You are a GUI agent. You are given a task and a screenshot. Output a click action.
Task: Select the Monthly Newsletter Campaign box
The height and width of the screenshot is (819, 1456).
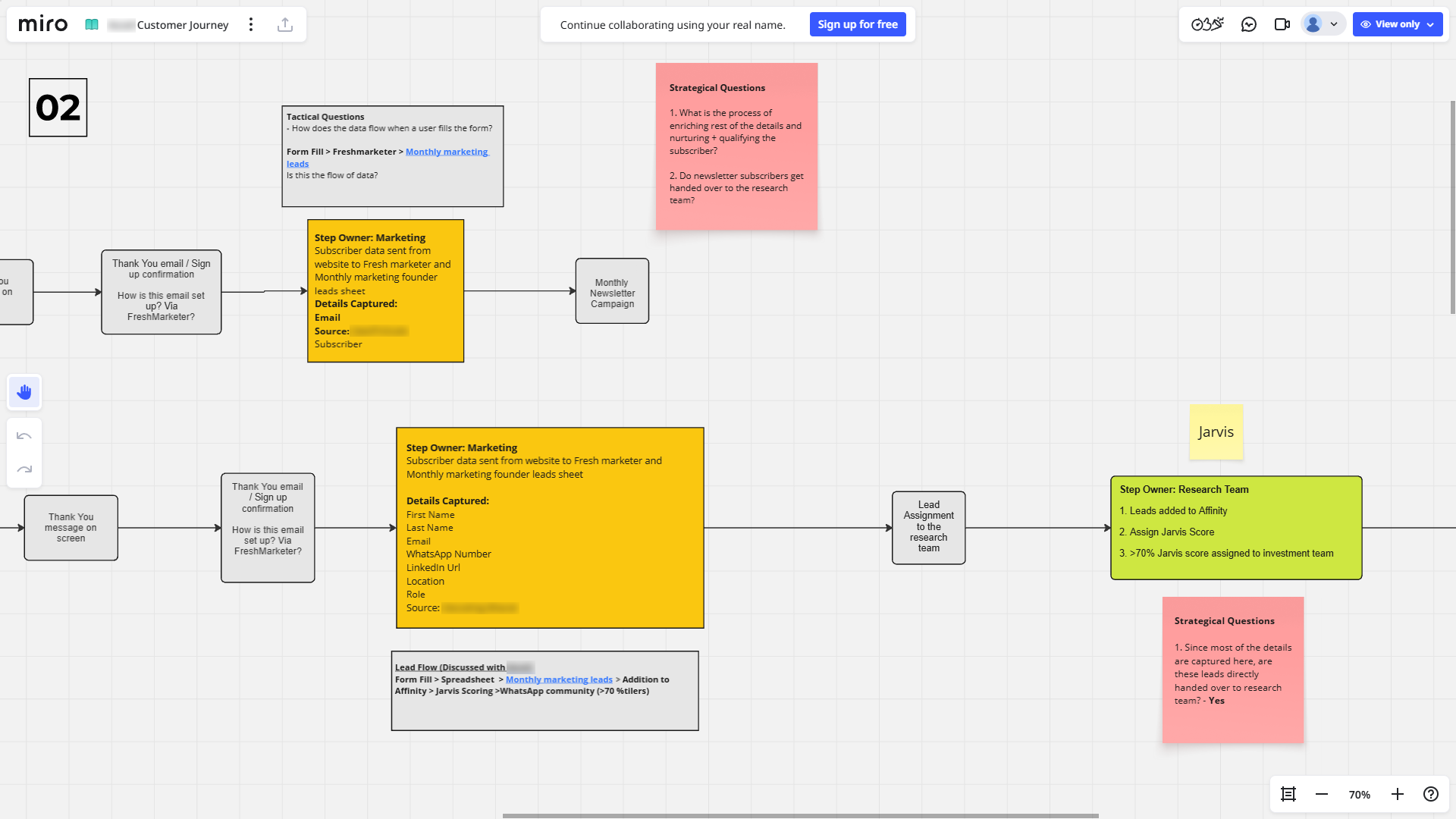(x=612, y=291)
